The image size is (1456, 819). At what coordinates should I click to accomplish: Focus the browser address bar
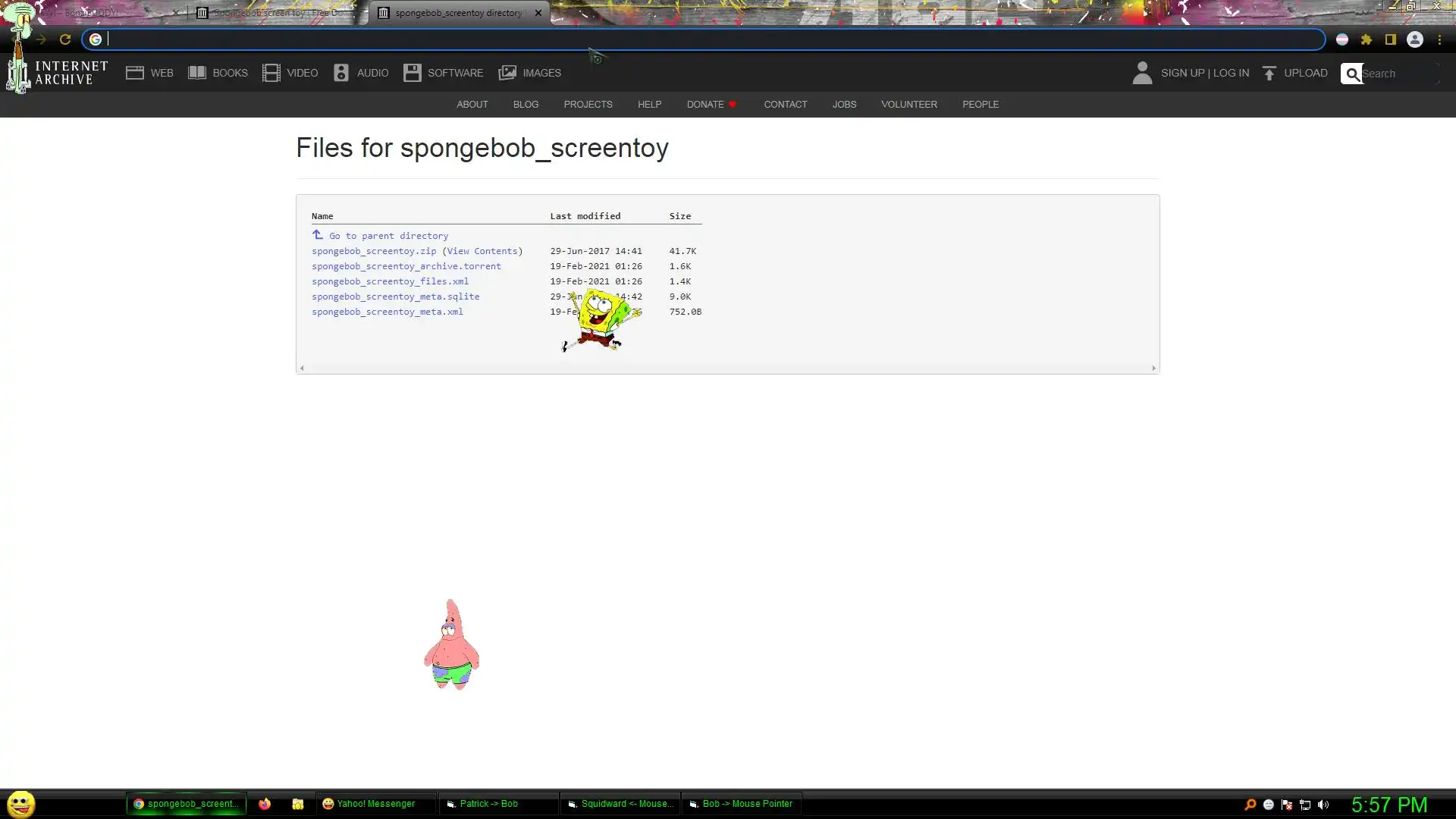click(682, 39)
